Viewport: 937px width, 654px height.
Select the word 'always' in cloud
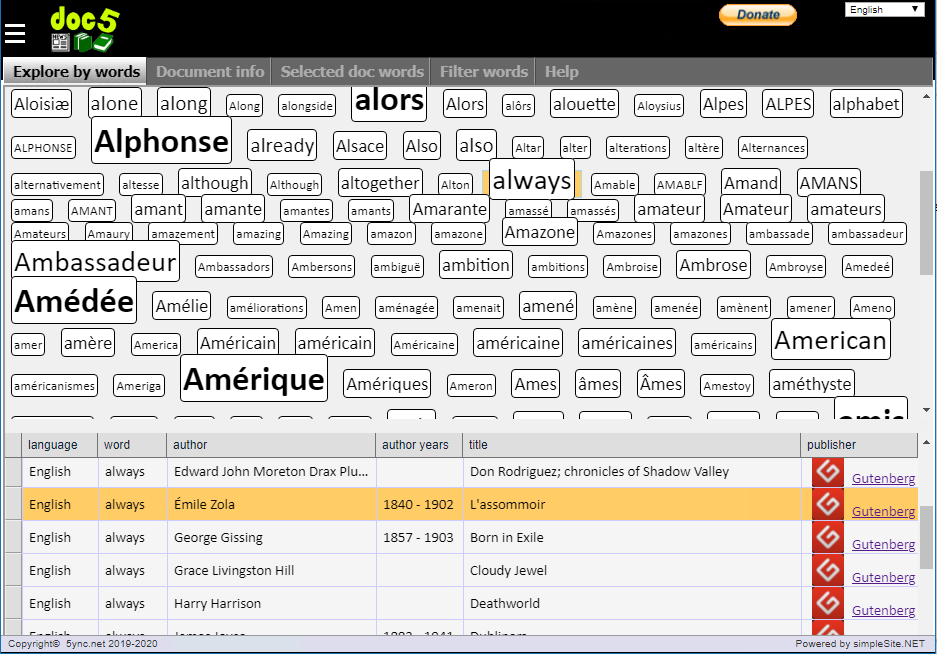(532, 180)
